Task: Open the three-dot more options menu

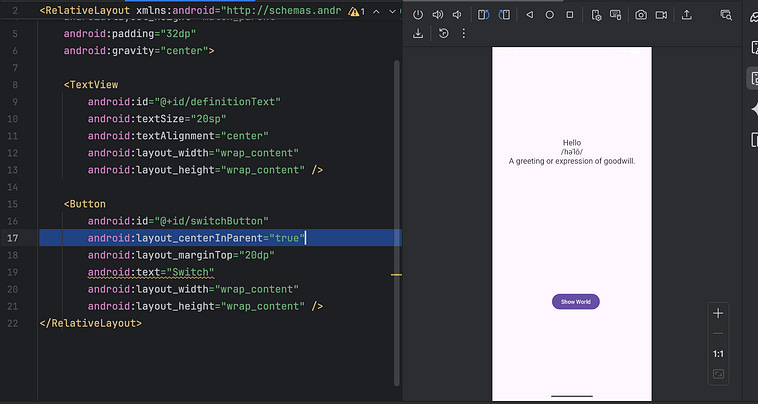Action: (464, 33)
